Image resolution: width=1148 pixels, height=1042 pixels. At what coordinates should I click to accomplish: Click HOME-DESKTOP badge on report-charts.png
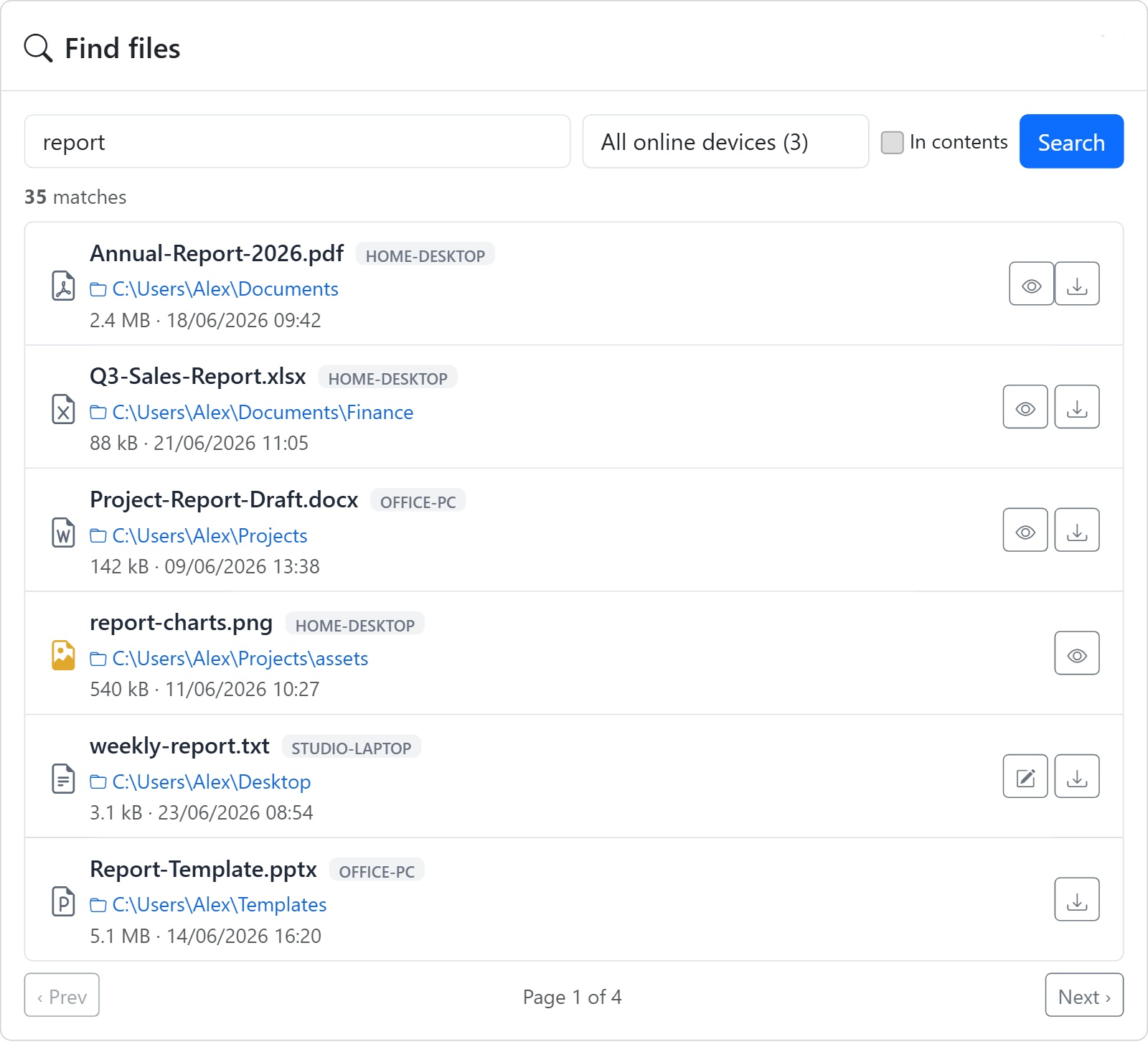pyautogui.click(x=355, y=624)
